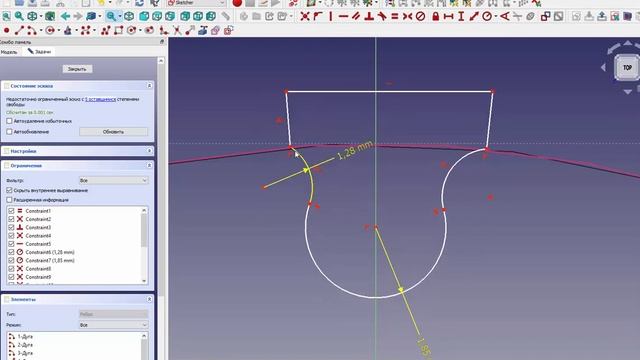Viewport: 640px width, 360px height.
Task: Switch to the Model tab
Action: (9, 52)
